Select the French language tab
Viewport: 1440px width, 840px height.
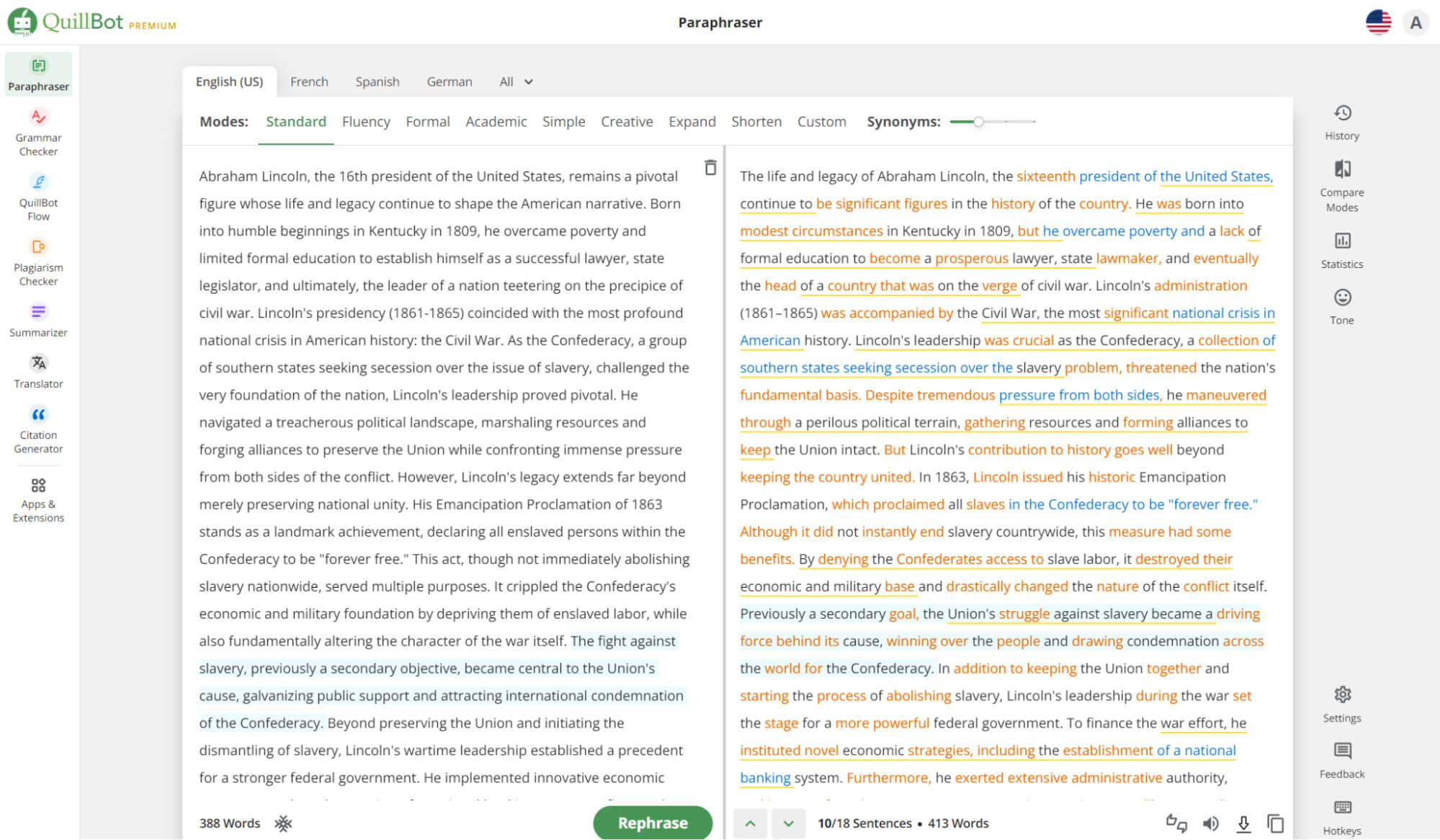pyautogui.click(x=309, y=81)
